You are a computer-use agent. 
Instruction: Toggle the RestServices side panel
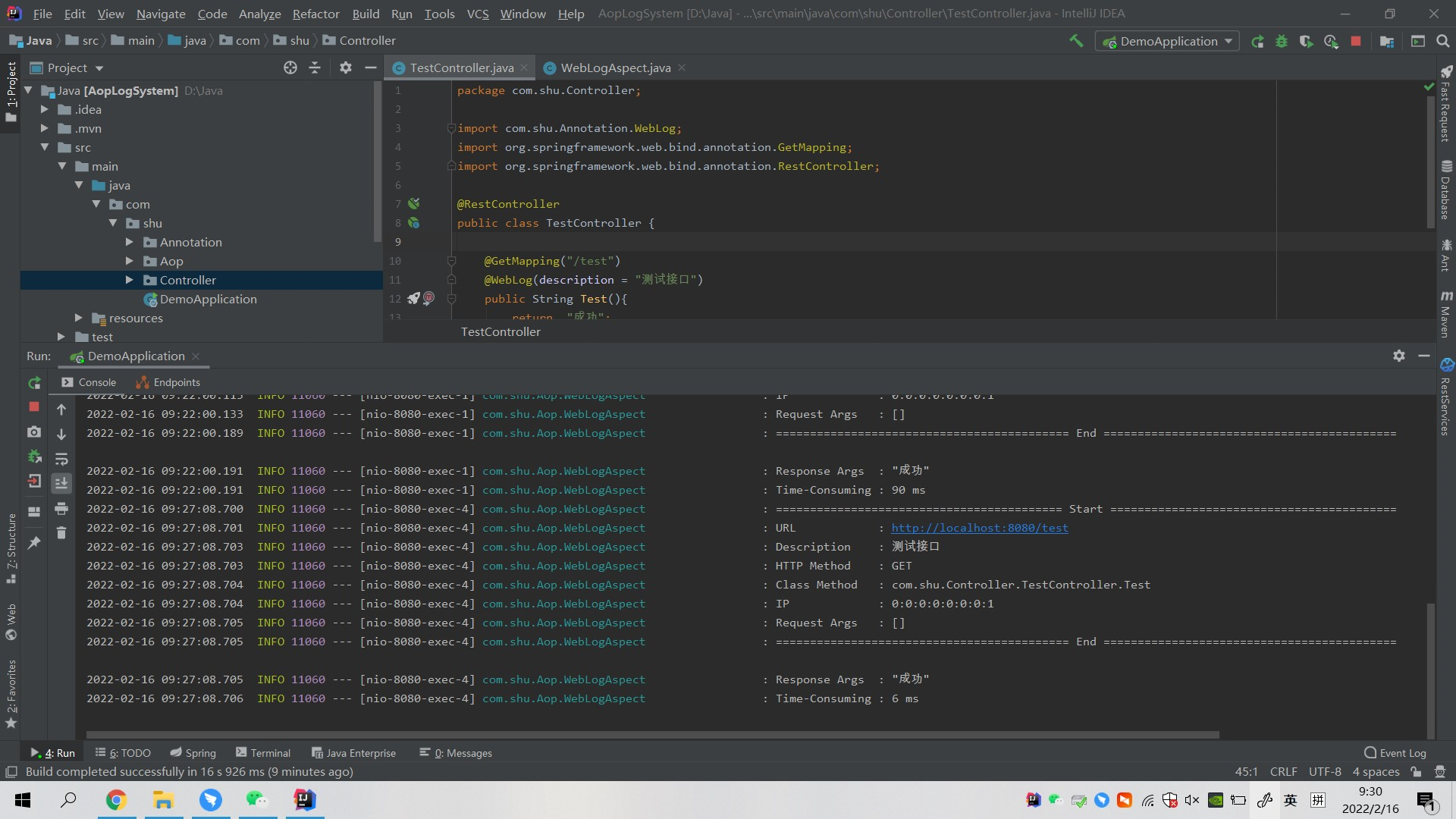coord(1446,397)
